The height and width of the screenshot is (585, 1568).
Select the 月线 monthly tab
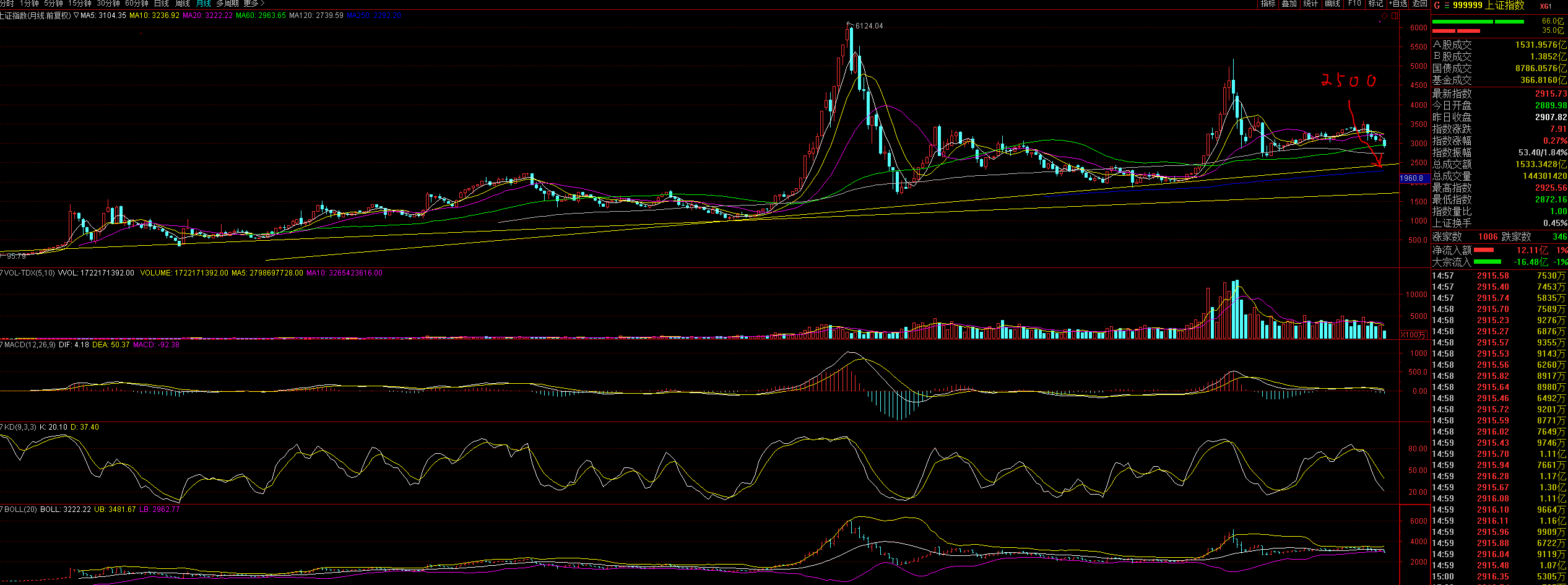point(203,4)
